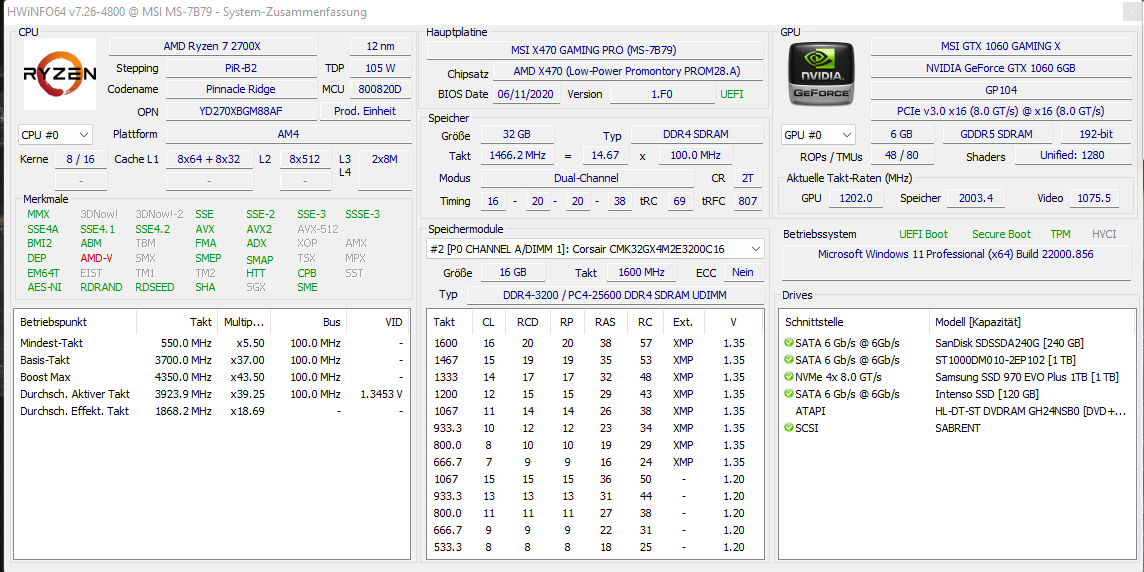
Task: Close the System-Zusammenfassung window
Action: [1132, 11]
